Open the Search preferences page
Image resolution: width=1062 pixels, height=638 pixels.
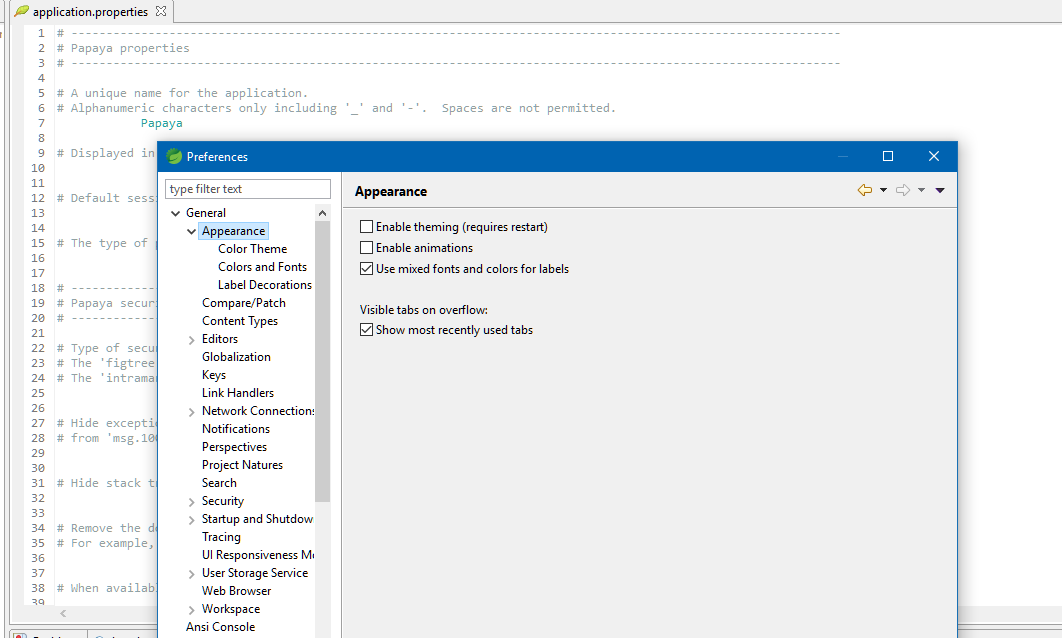[x=219, y=483]
